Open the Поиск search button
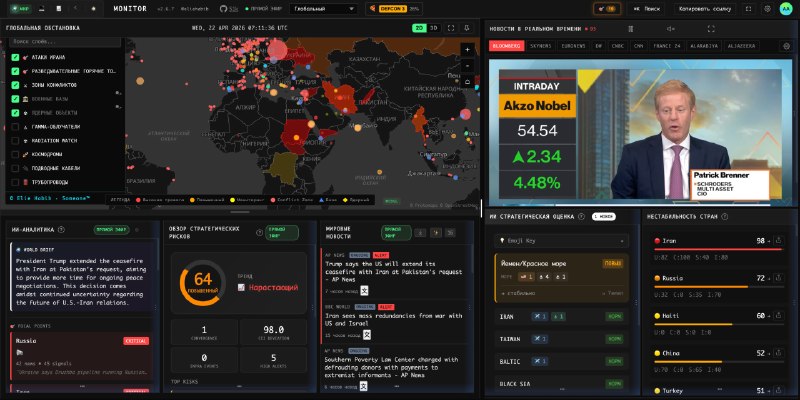800x400 pixels. pos(646,9)
